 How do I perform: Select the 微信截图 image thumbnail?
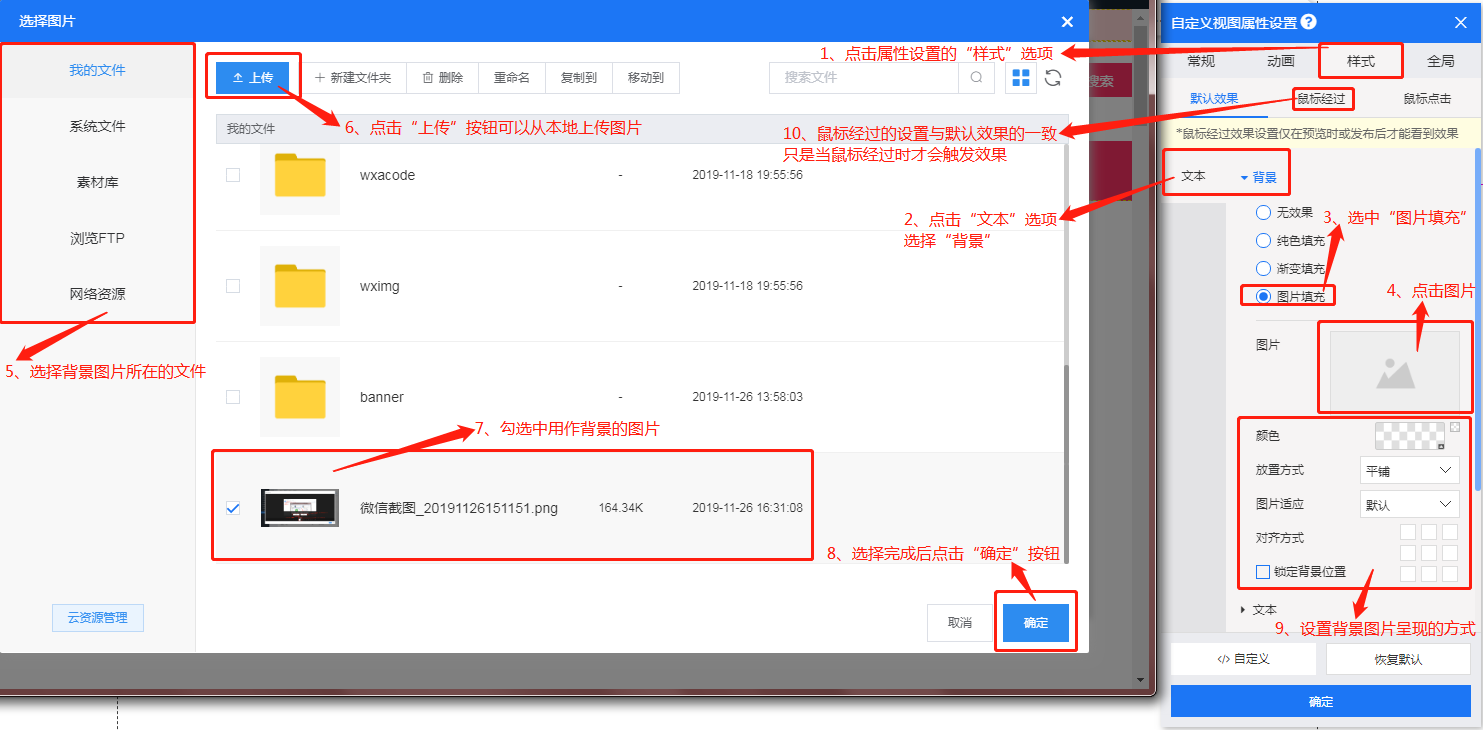click(x=300, y=508)
